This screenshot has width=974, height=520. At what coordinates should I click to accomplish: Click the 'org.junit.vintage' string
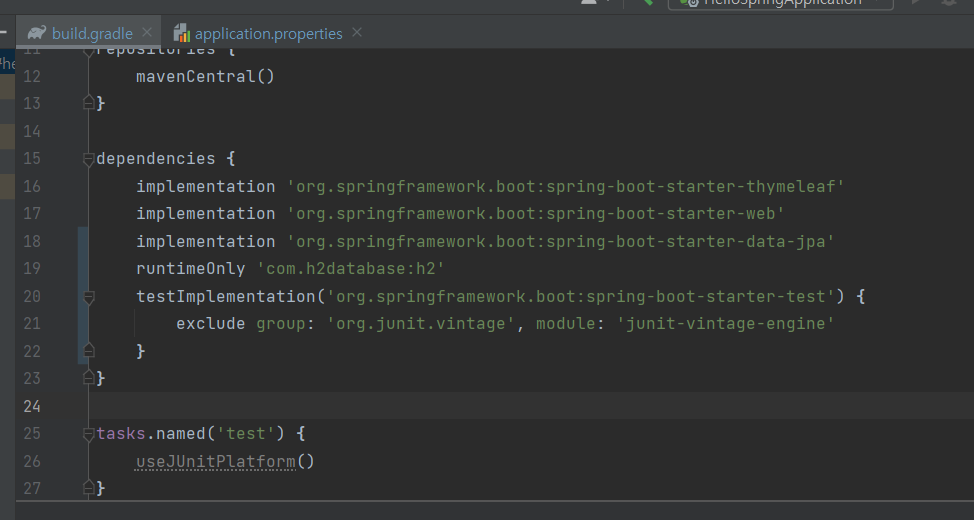[x=421, y=324]
